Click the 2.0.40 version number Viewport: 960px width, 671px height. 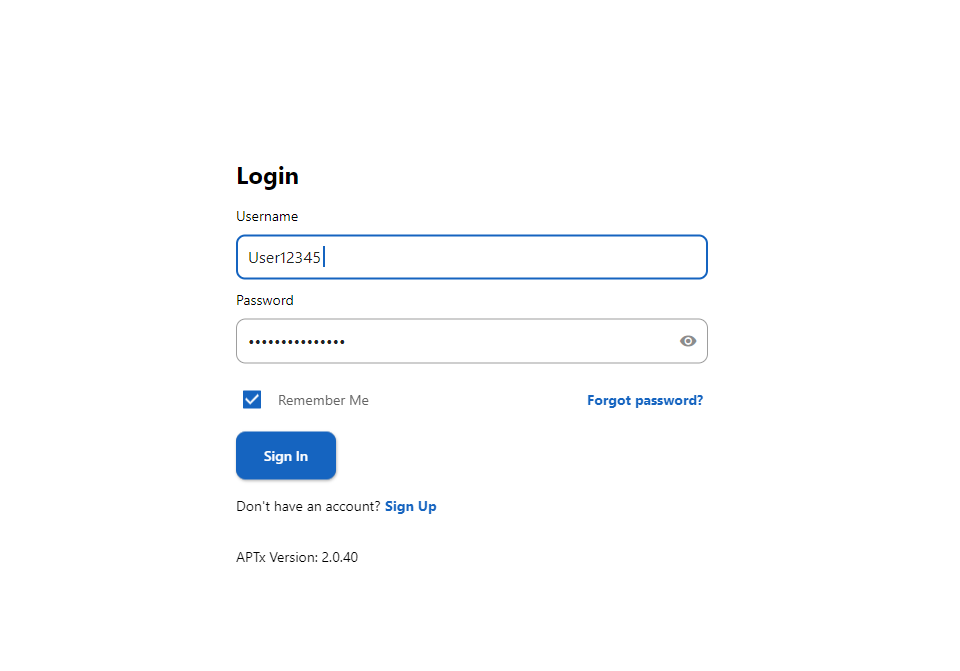339,557
